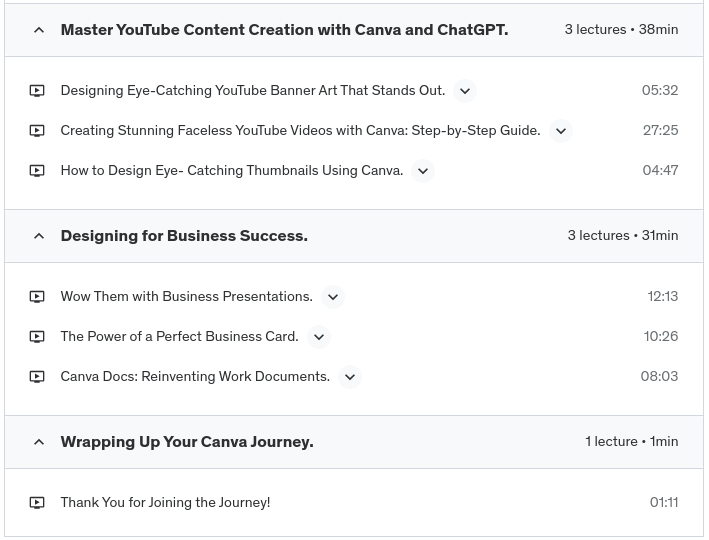Expand description for Business Presentations lecture
Viewport: 709px width, 540px height.
[x=333, y=297]
